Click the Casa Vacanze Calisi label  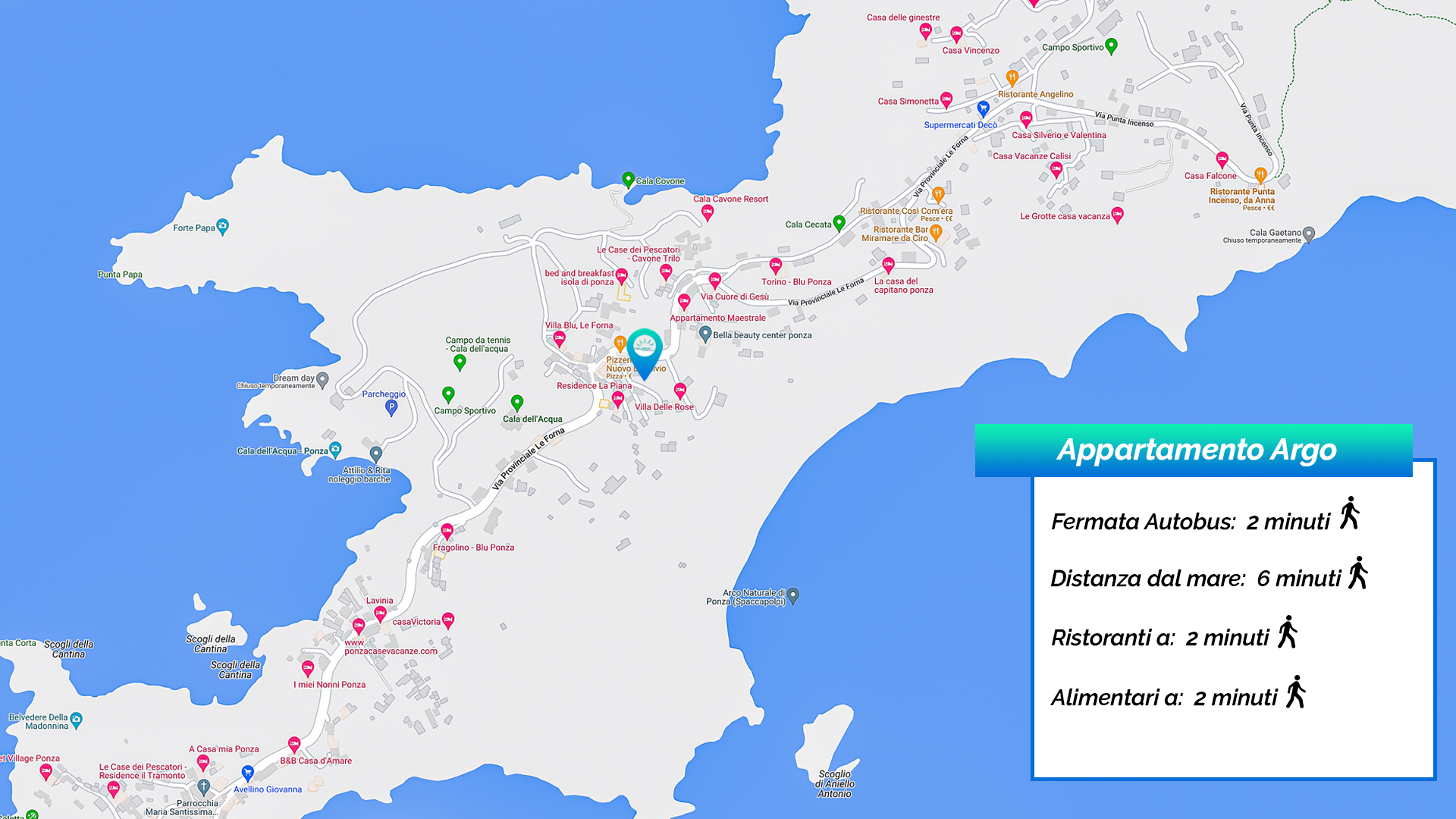coord(1032,156)
